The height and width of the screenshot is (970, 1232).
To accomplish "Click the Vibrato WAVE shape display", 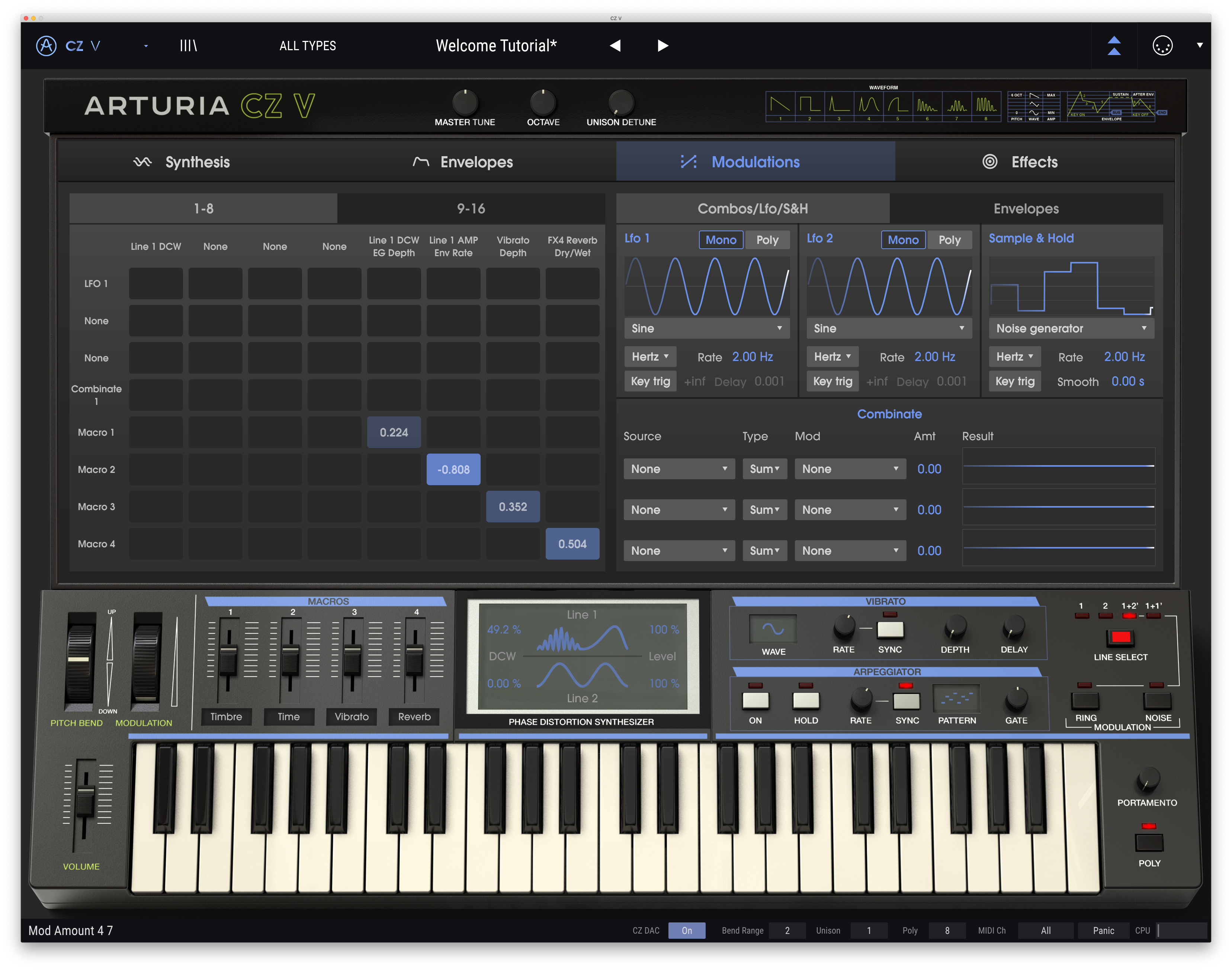I will tap(773, 629).
